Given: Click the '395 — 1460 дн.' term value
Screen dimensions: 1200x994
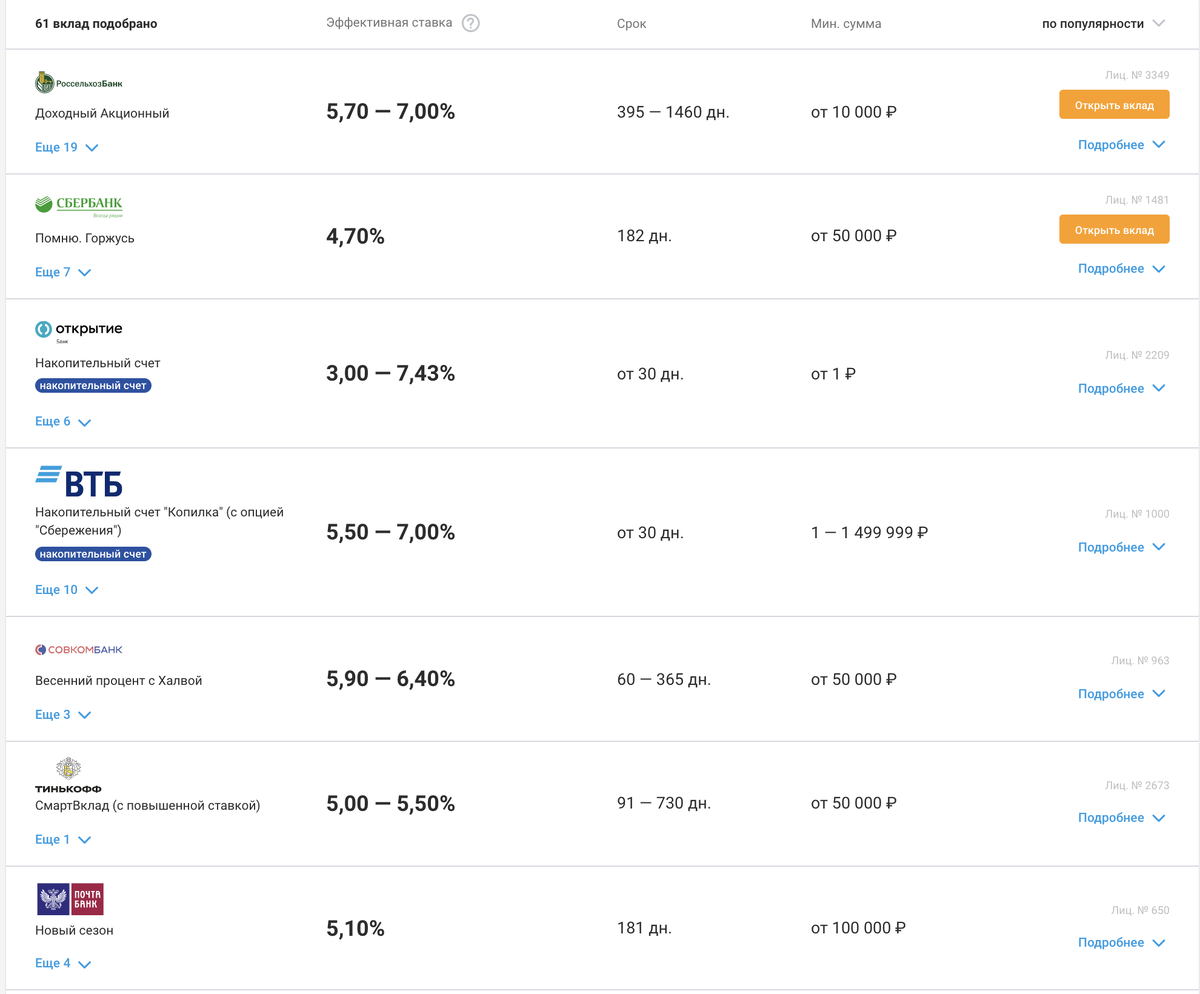Looking at the screenshot, I should [x=674, y=113].
